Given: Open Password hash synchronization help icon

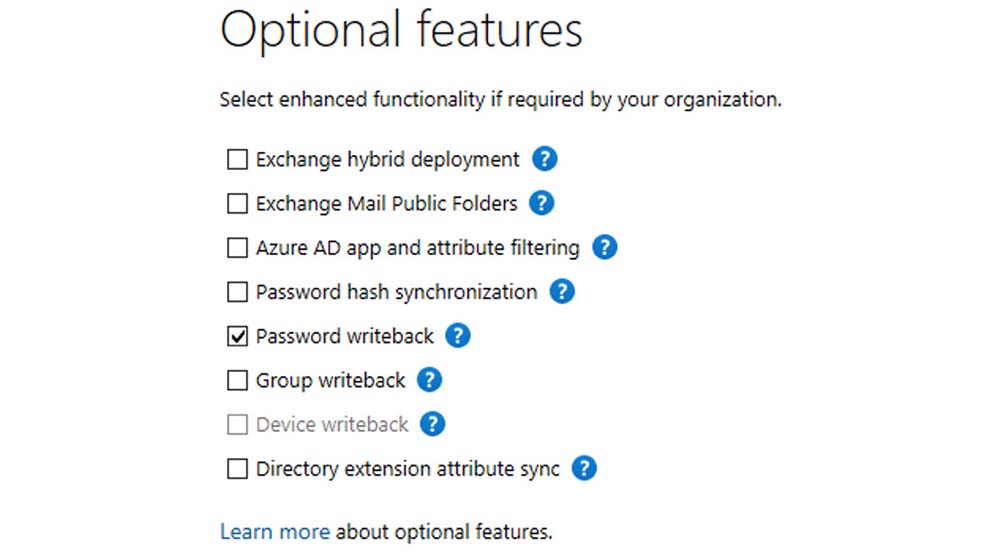Looking at the screenshot, I should (563, 292).
